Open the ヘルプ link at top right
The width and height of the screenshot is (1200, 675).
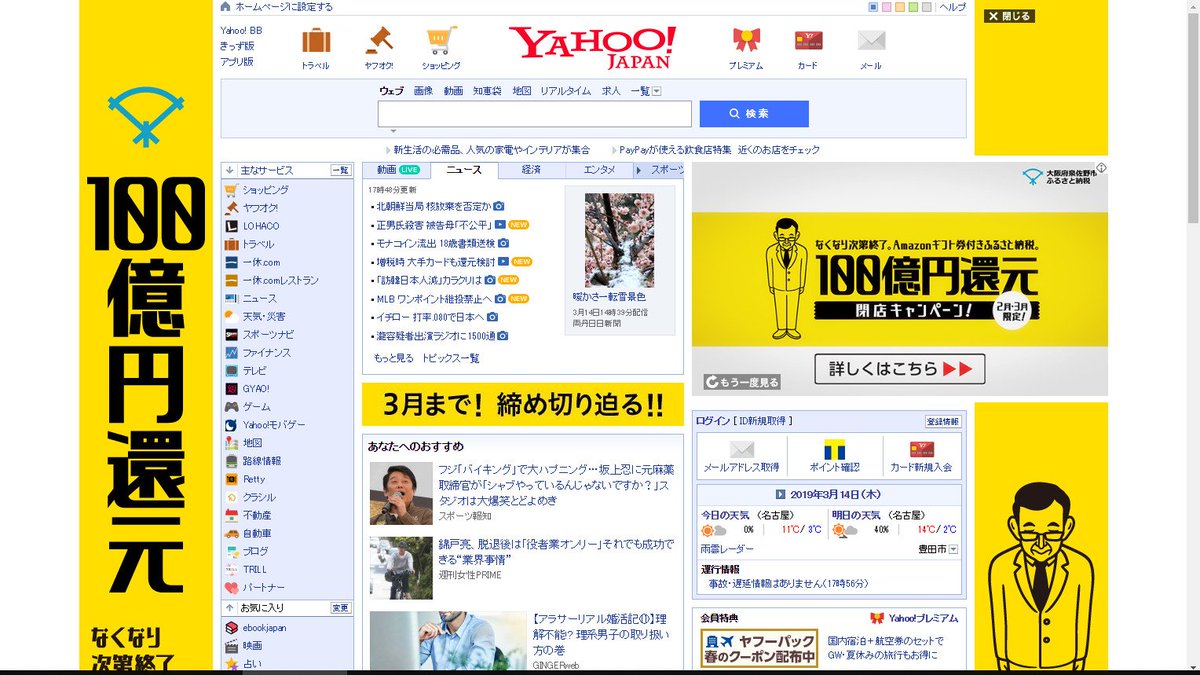(952, 7)
